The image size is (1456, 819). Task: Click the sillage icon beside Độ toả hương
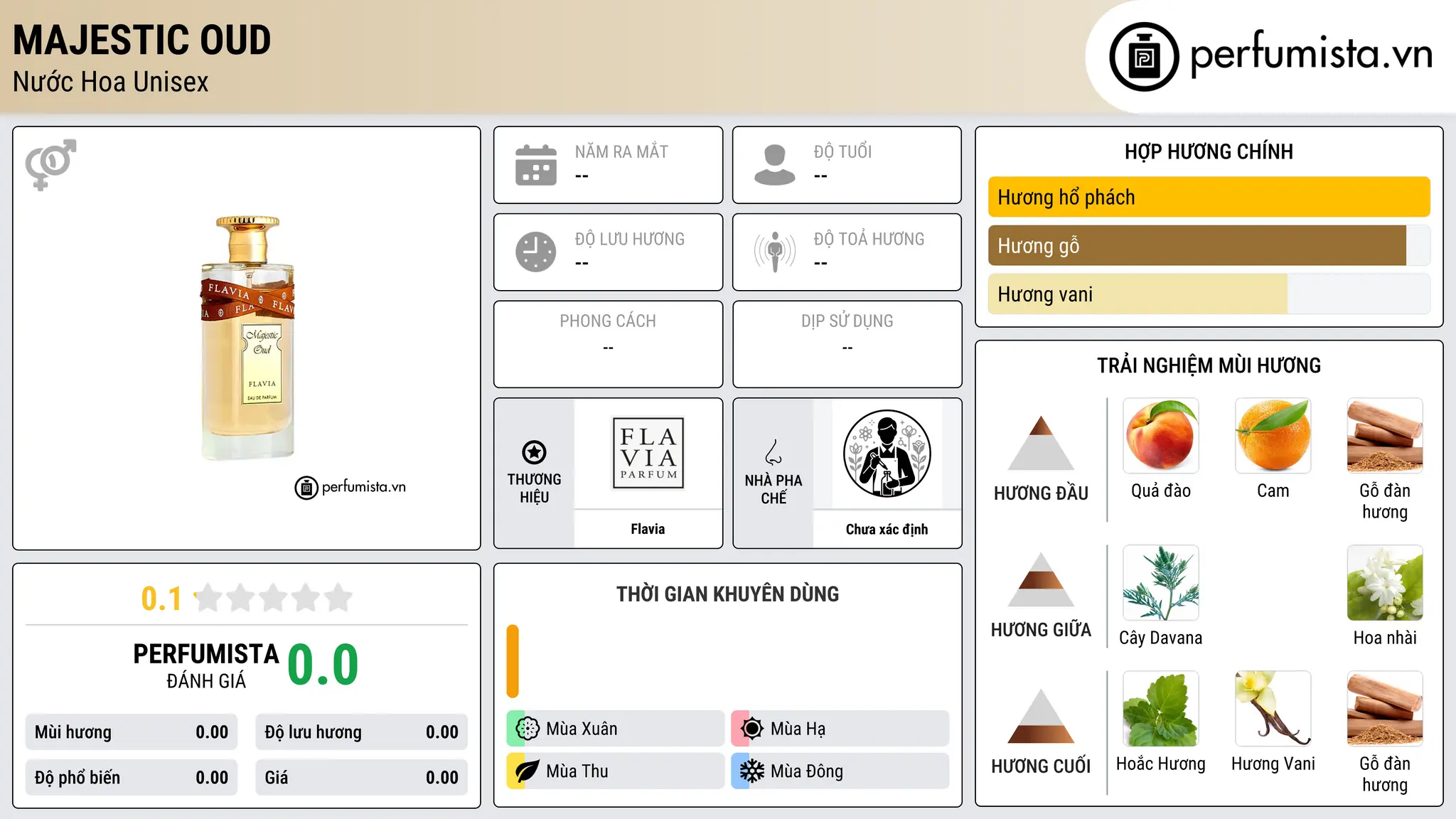pos(775,252)
